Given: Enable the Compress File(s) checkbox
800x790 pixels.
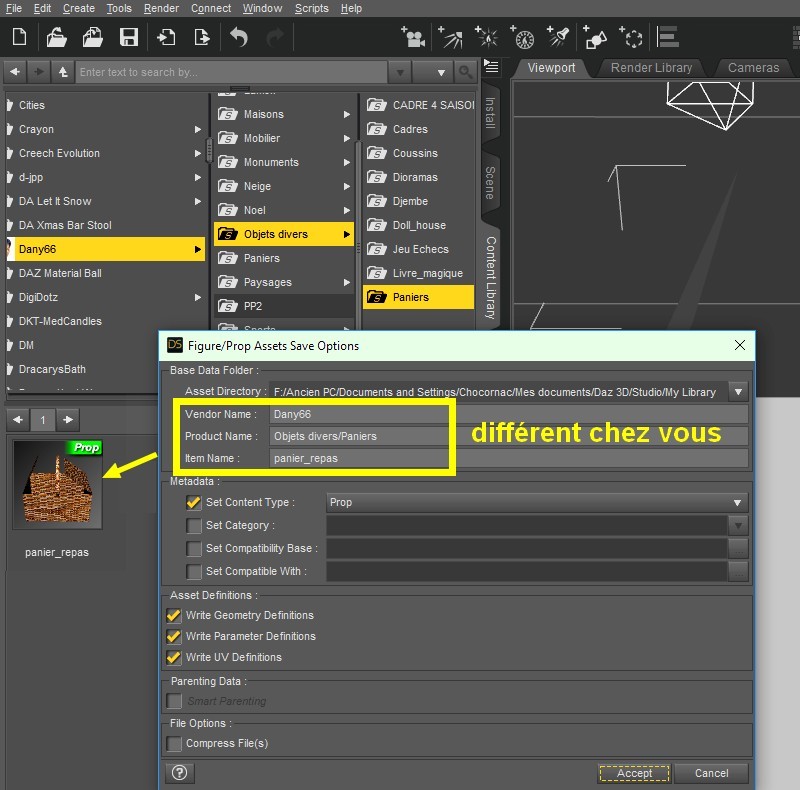Looking at the screenshot, I should click(173, 744).
